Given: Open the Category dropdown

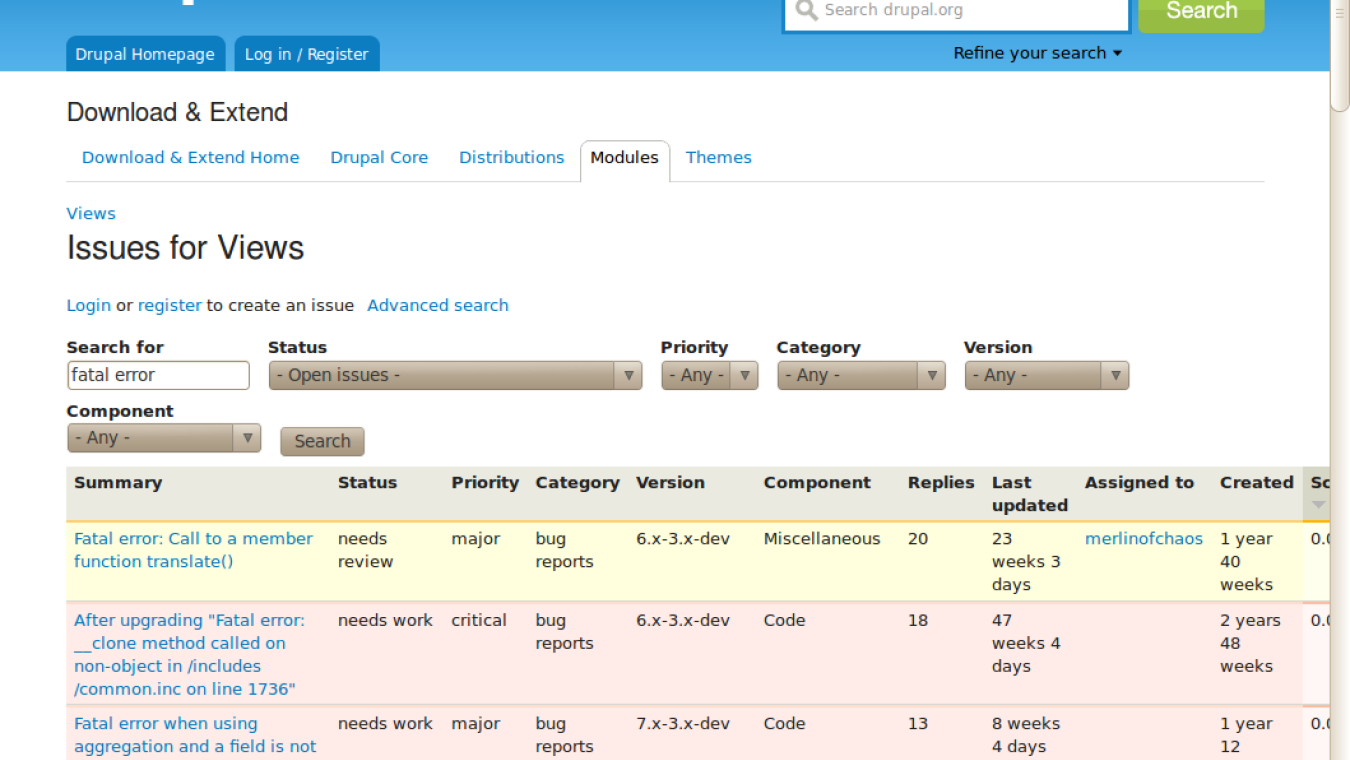Looking at the screenshot, I should pyautogui.click(x=861, y=375).
